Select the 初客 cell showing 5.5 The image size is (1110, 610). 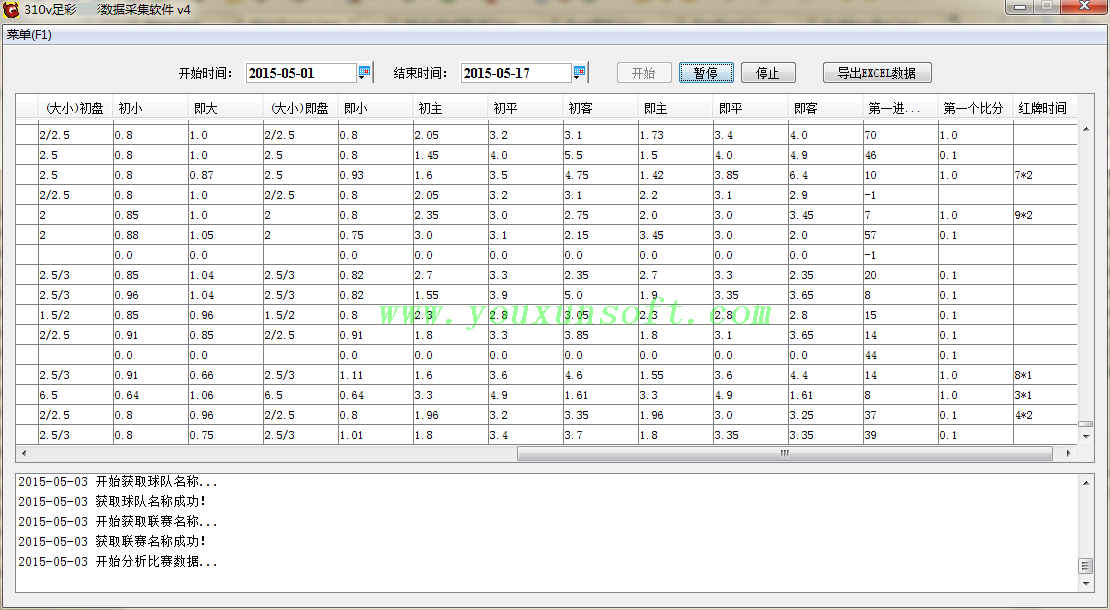pyautogui.click(x=601, y=155)
